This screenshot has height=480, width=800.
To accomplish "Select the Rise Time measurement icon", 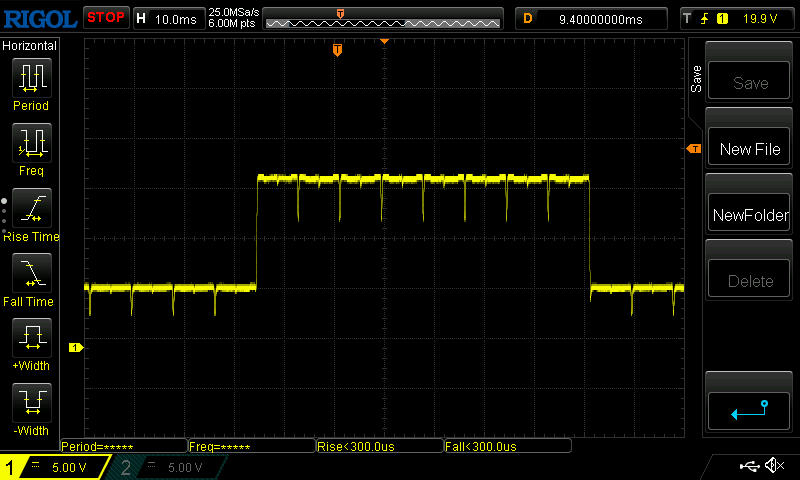I will point(30,208).
